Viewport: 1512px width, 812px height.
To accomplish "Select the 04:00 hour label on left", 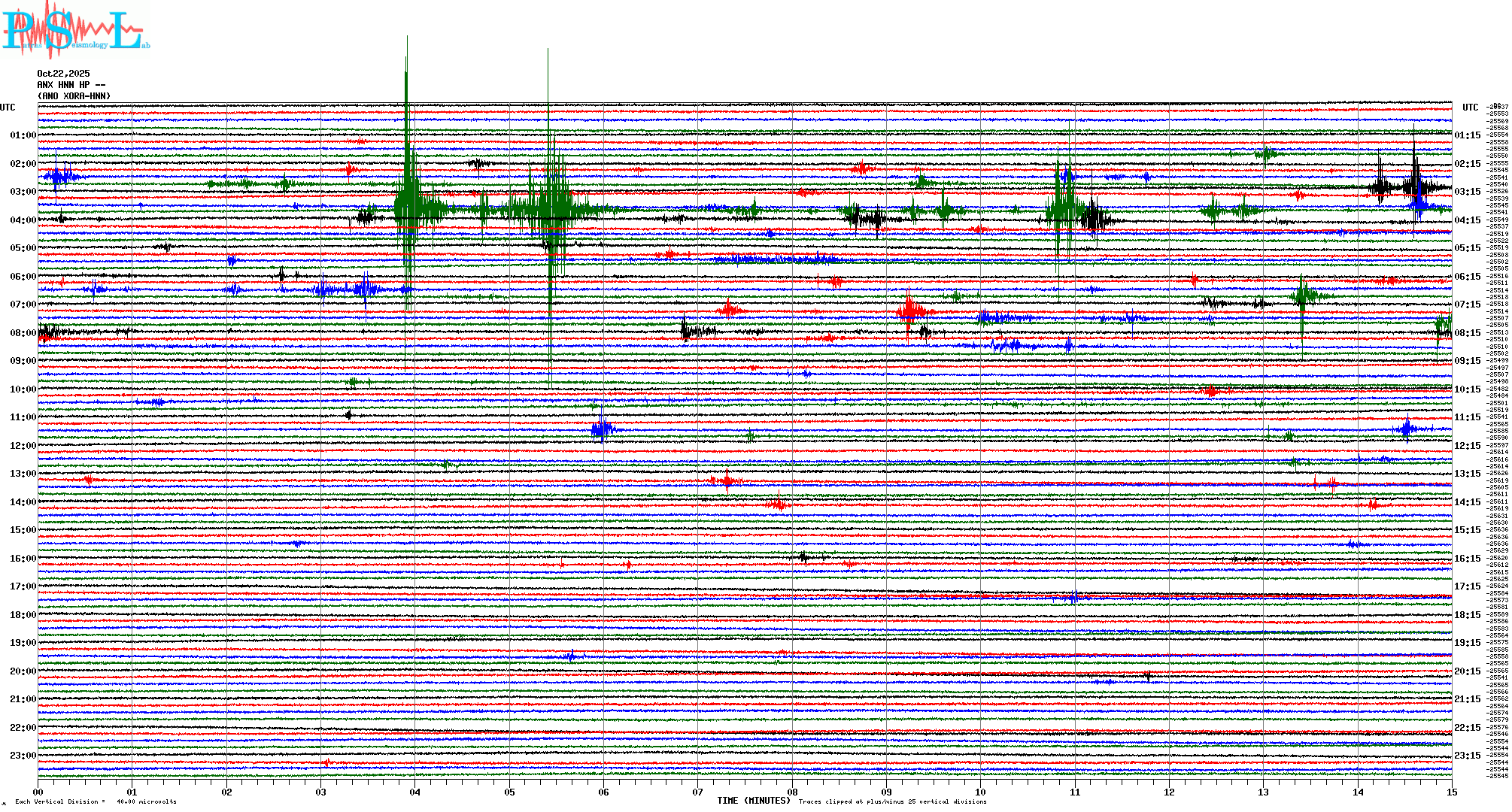I will point(23,220).
